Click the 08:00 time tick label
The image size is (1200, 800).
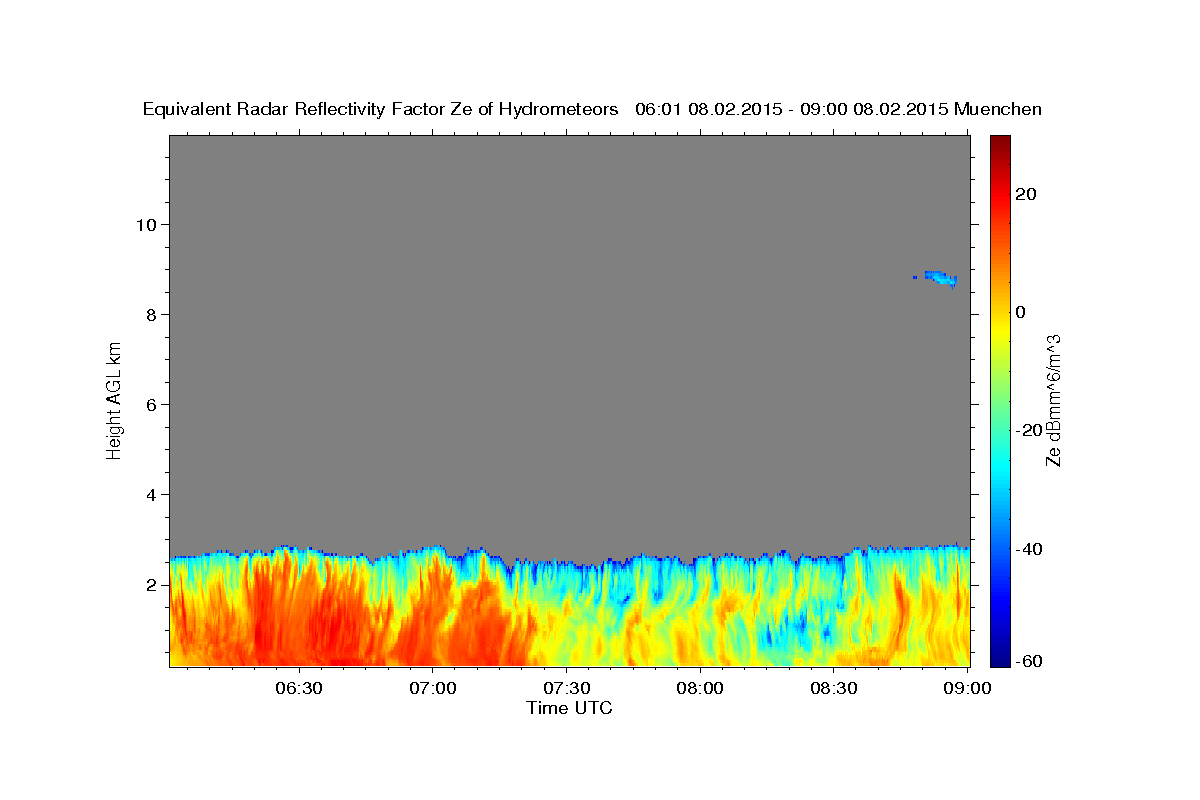pyautogui.click(x=700, y=688)
